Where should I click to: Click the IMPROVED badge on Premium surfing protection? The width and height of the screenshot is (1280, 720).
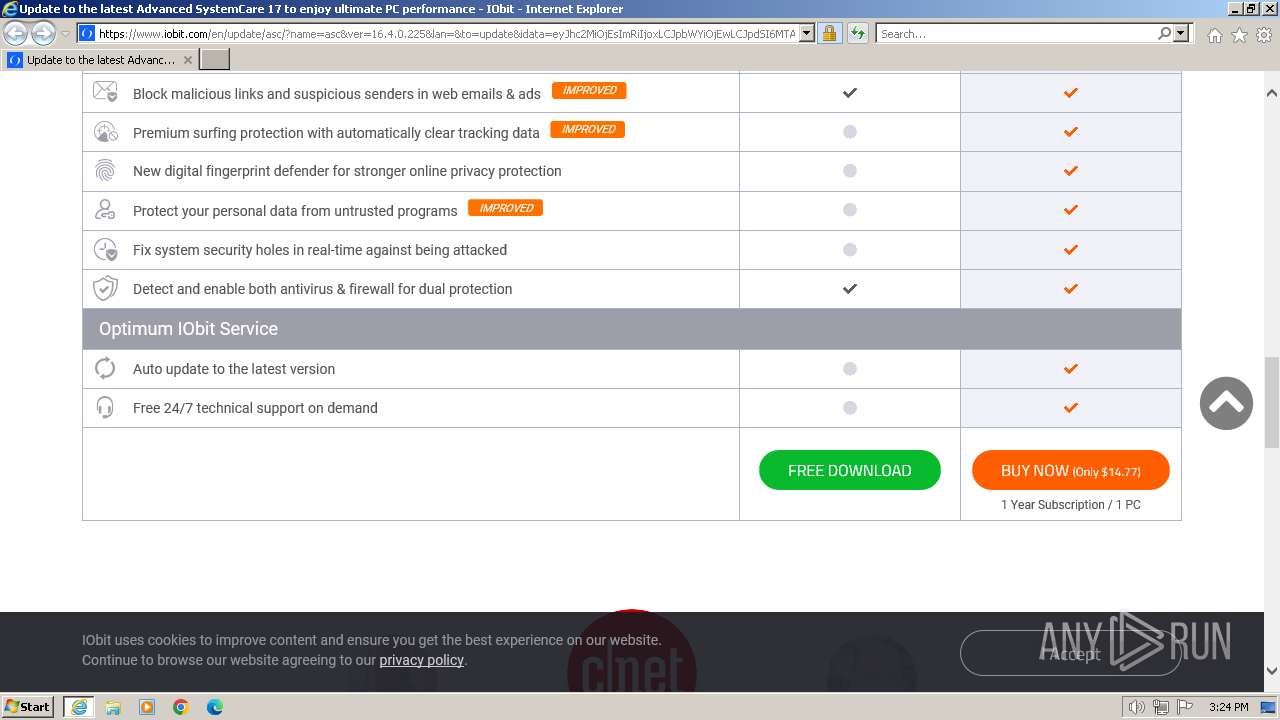588,129
